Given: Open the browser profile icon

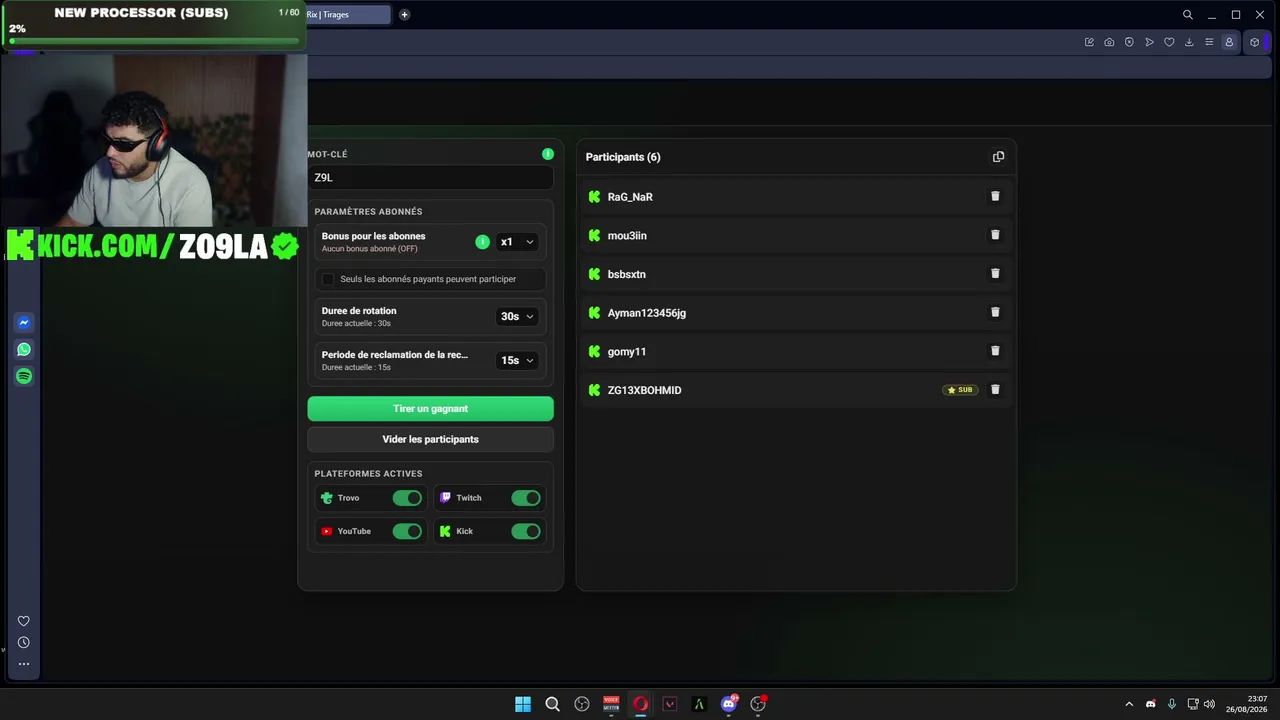Looking at the screenshot, I should (1229, 42).
